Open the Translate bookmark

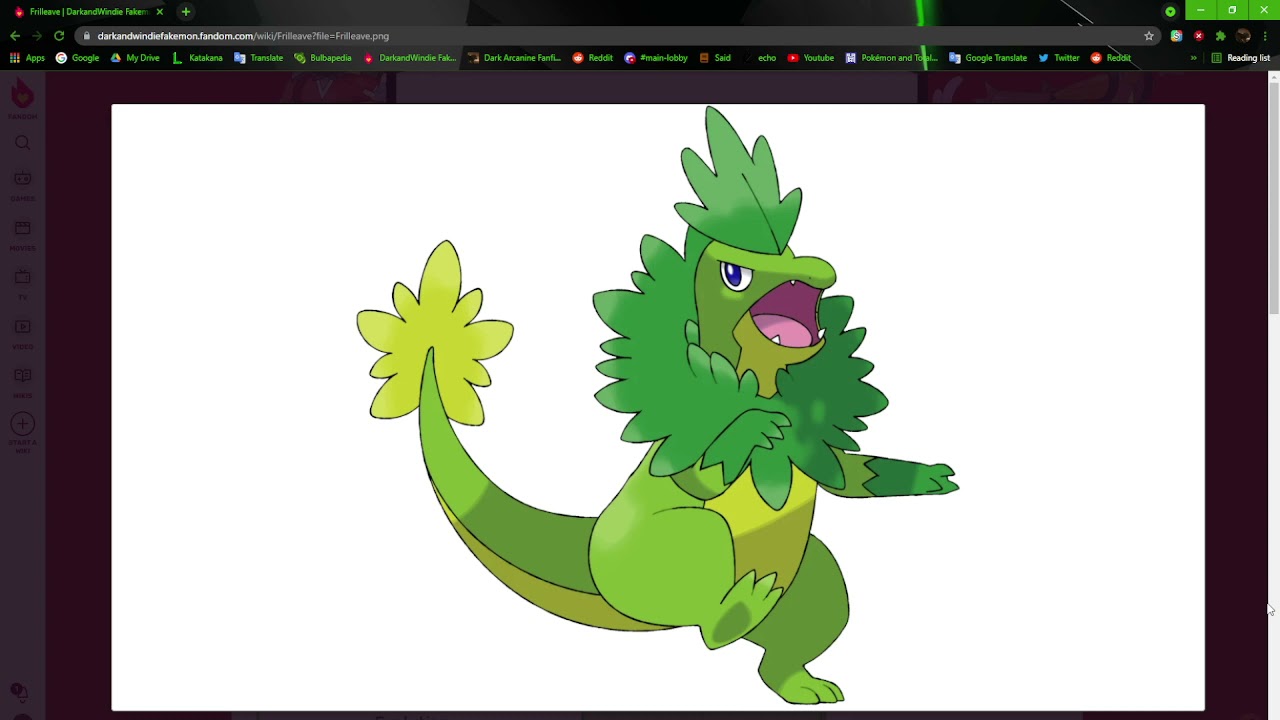click(258, 58)
